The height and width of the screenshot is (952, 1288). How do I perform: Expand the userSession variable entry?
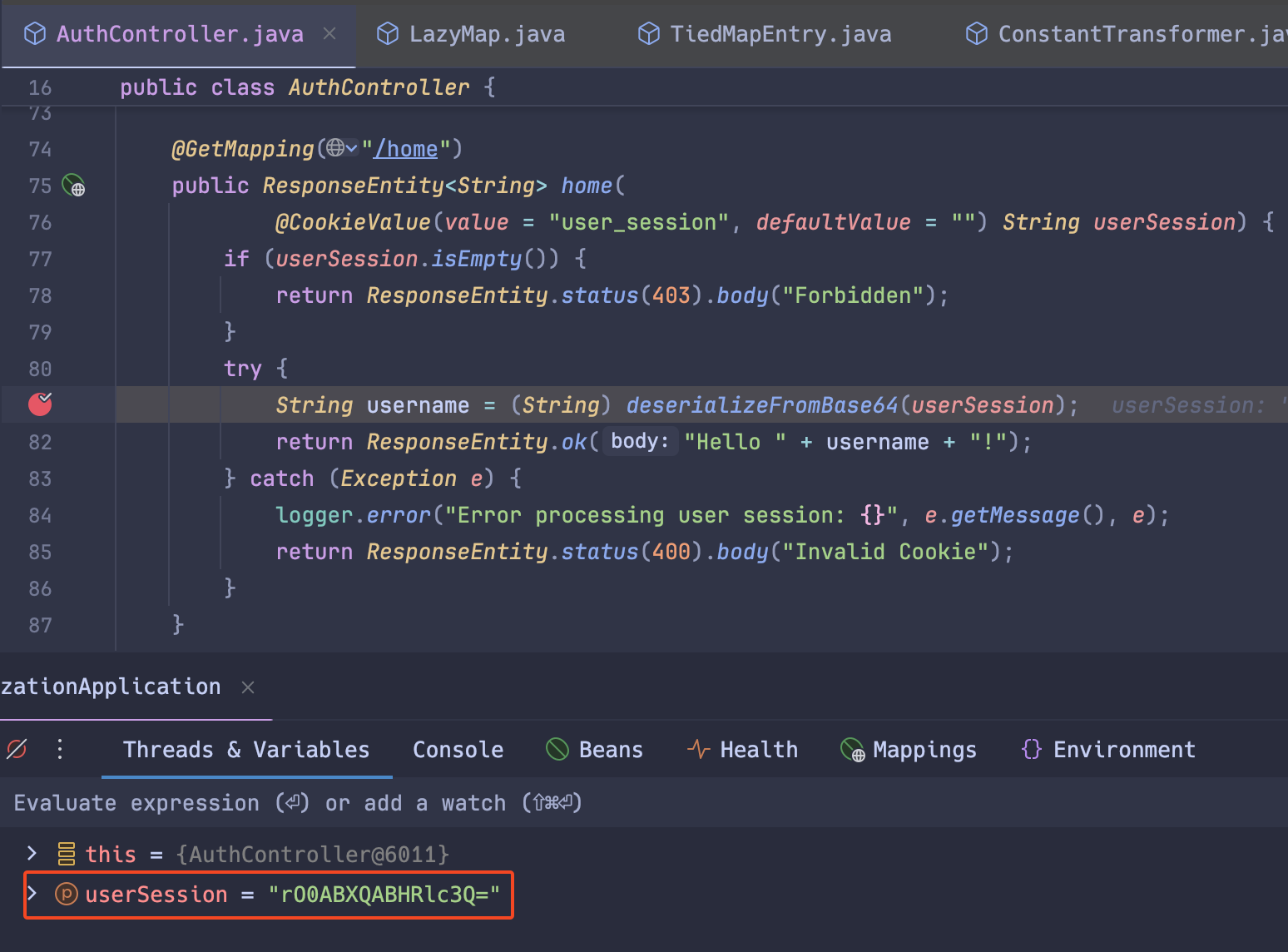[x=32, y=894]
